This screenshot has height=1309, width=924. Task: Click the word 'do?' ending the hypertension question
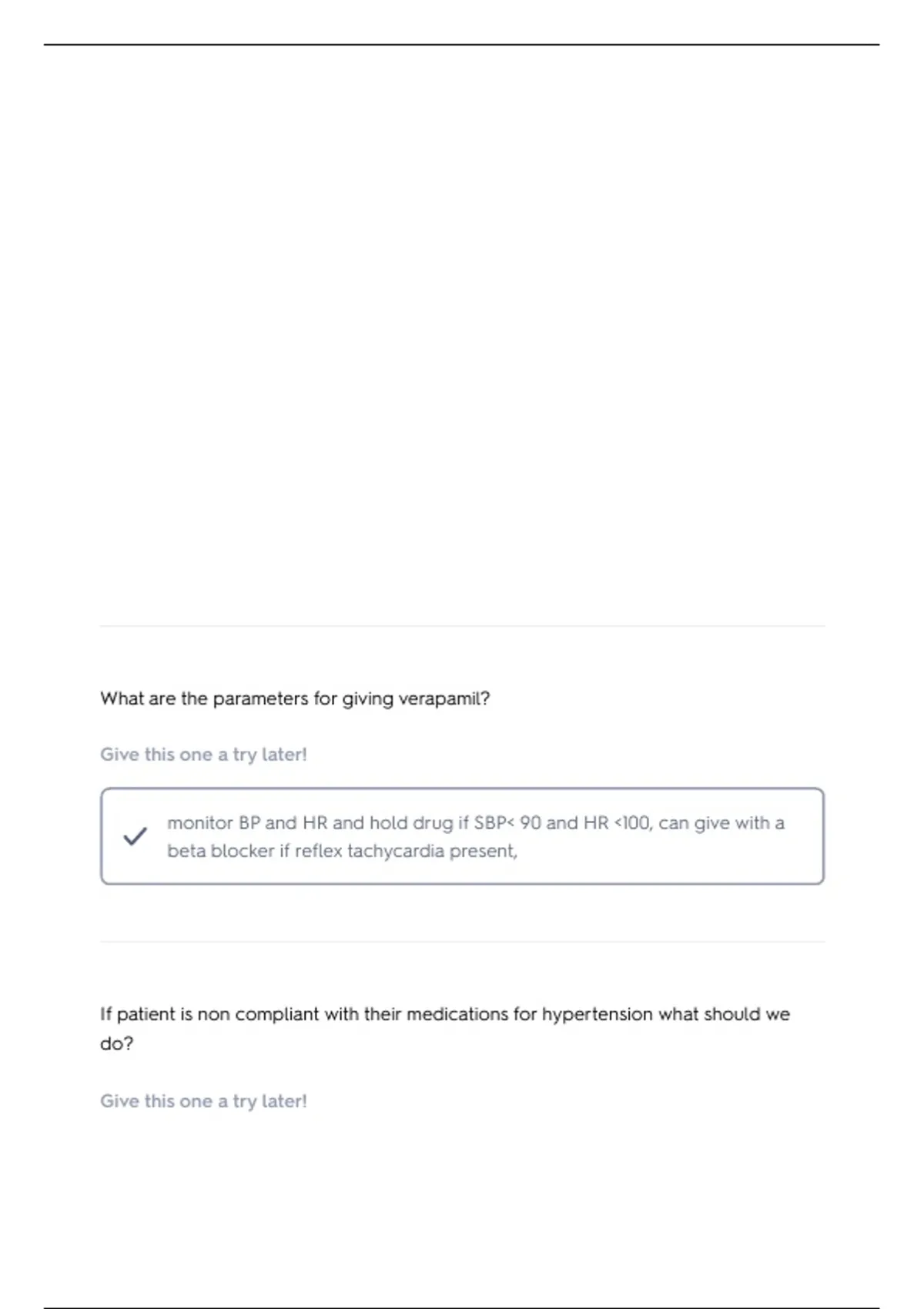[x=116, y=1043]
